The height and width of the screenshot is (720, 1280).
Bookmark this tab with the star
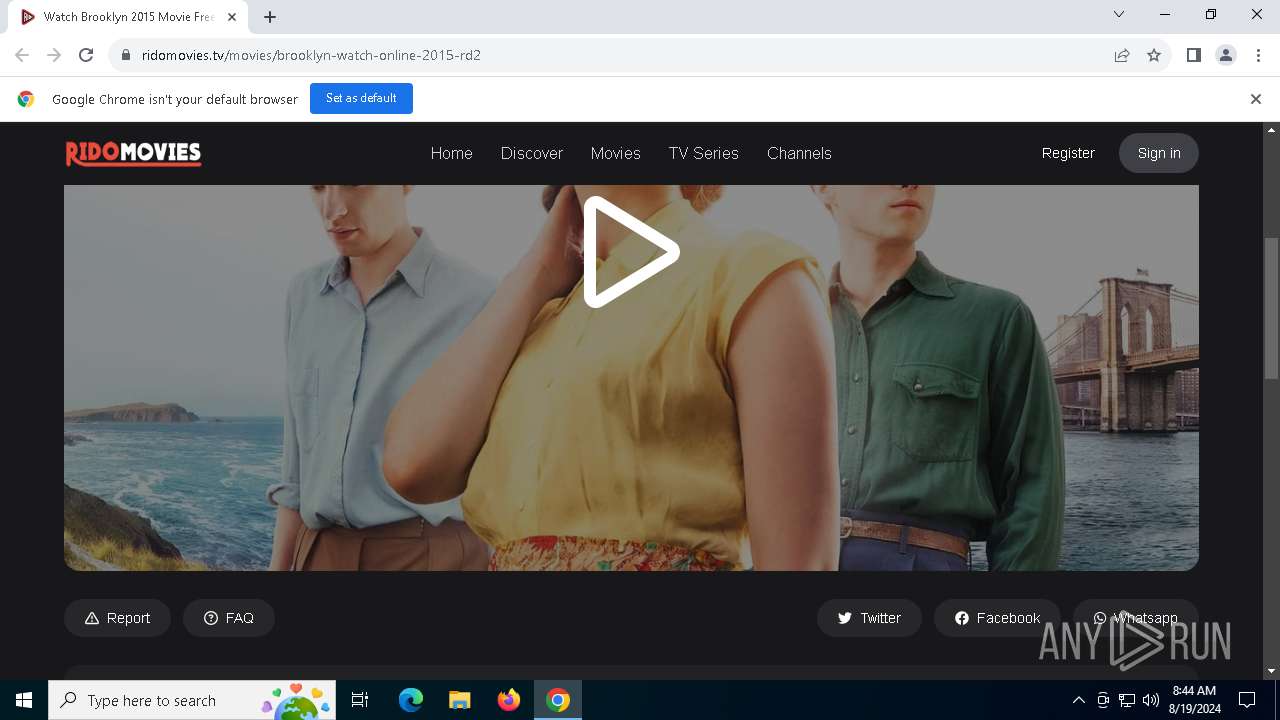point(1154,55)
